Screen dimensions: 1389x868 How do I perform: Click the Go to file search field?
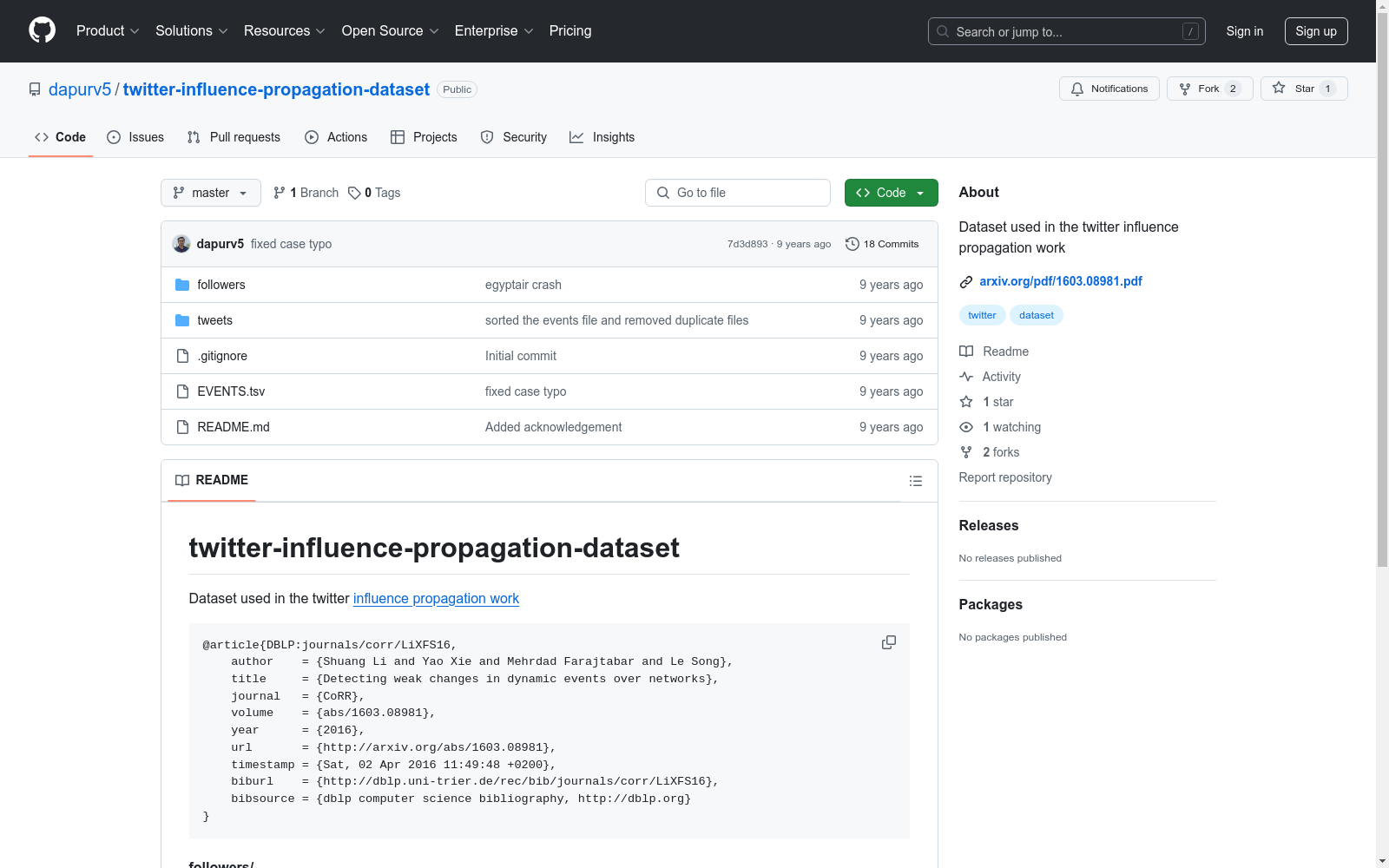[x=738, y=193]
